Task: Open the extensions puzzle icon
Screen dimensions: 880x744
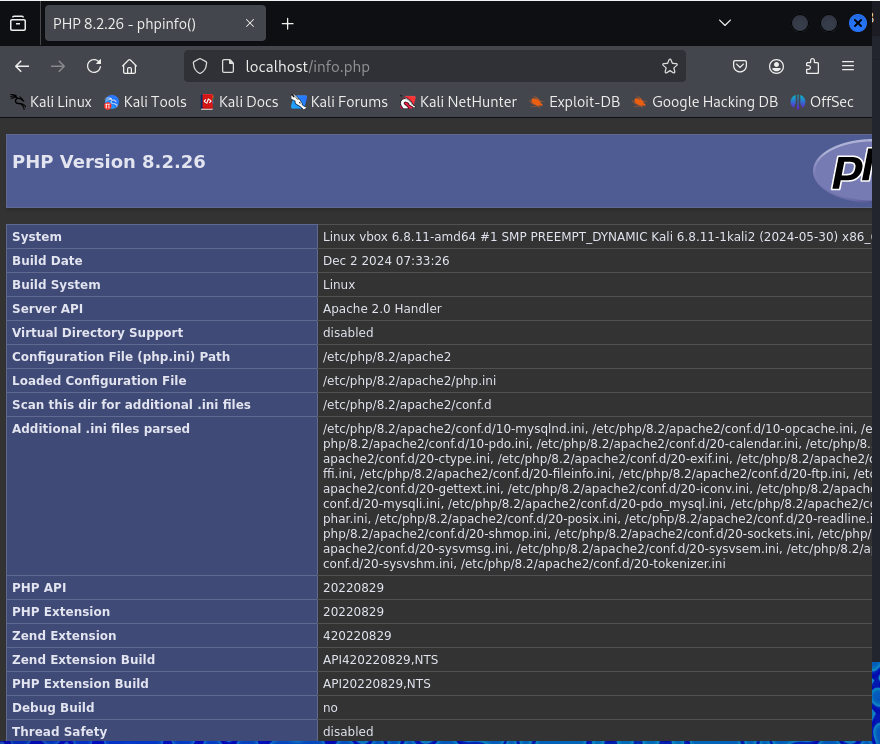Action: pyautogui.click(x=812, y=66)
